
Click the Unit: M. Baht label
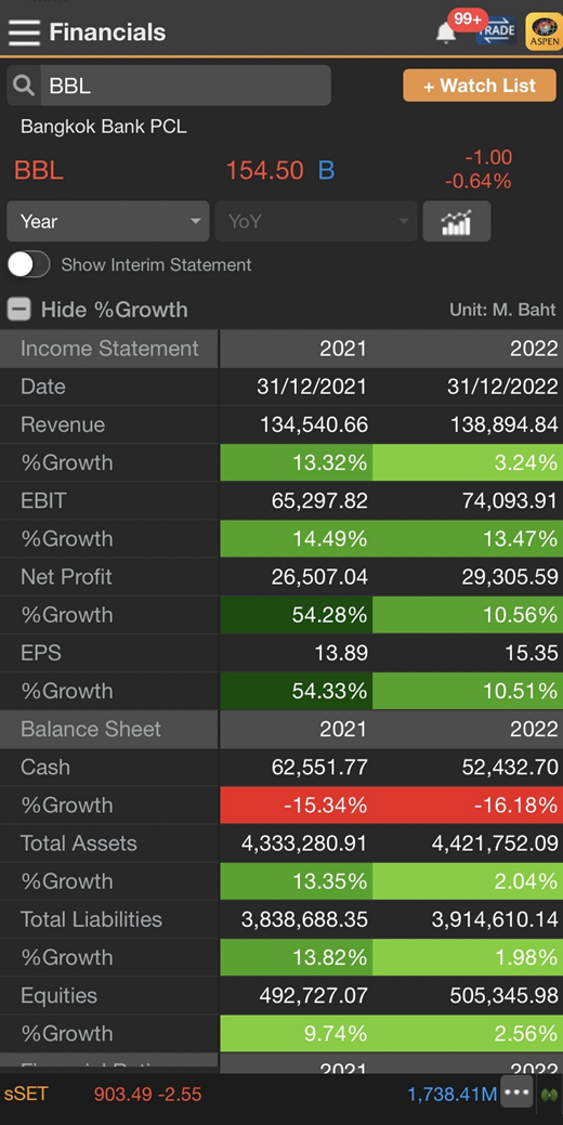(503, 310)
